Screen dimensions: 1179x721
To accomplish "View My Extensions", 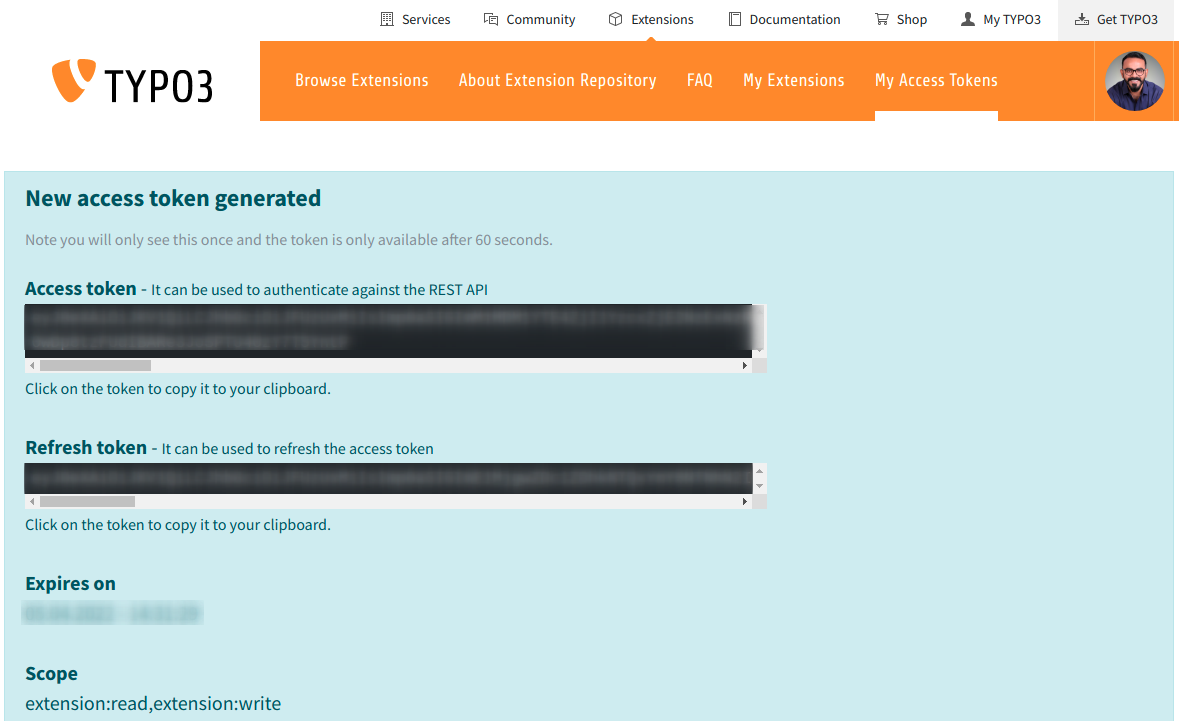I will (x=793, y=80).
